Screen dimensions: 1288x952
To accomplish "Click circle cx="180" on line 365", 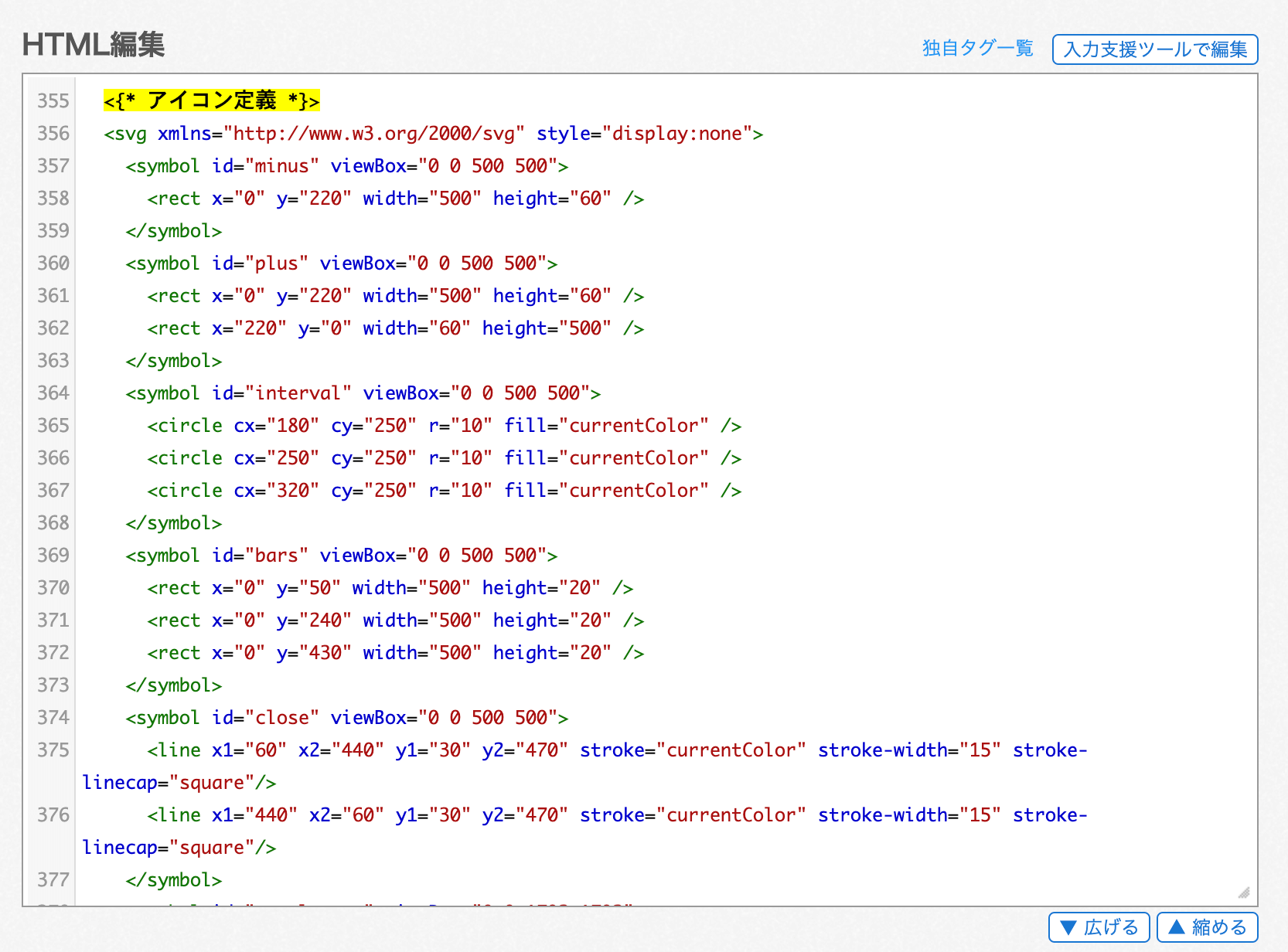I will [445, 426].
